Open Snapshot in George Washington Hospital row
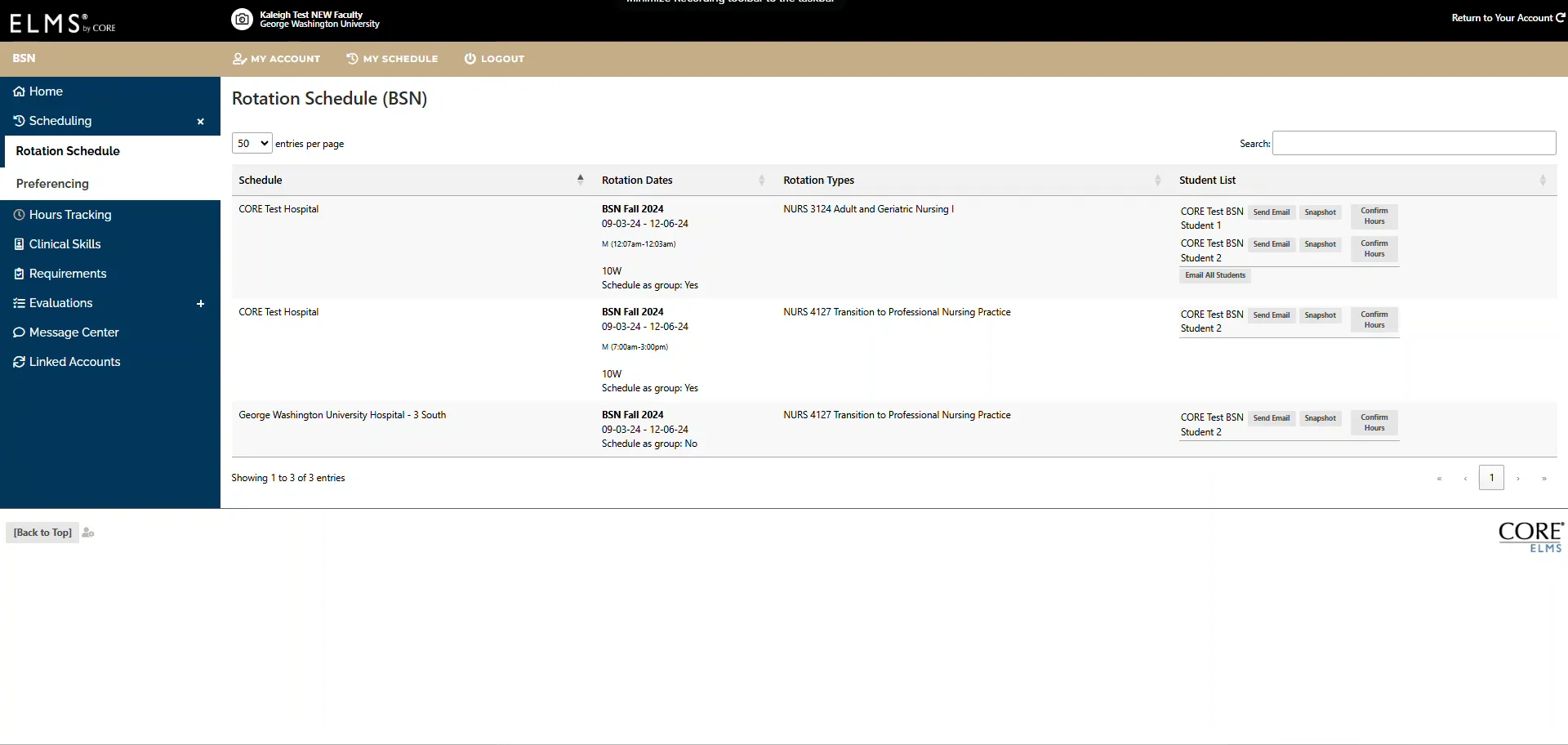The width and height of the screenshot is (1568, 745). 1320,418
